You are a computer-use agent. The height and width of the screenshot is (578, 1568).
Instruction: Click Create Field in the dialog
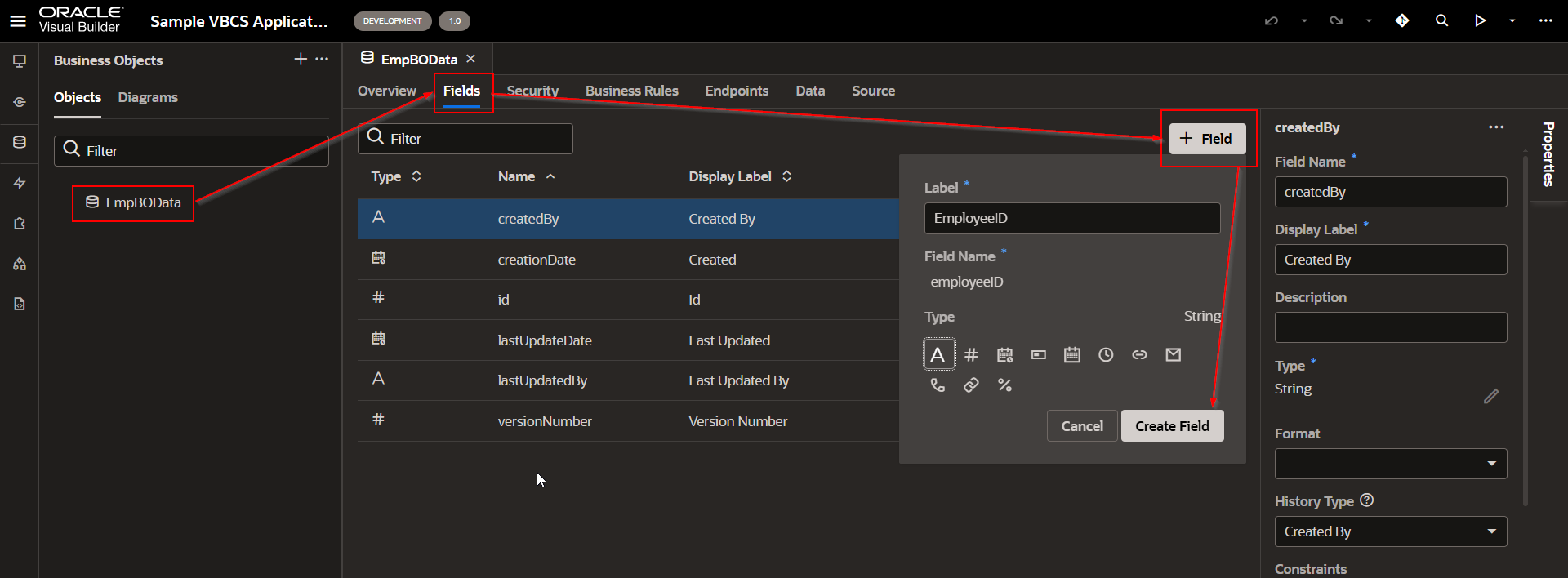click(x=1172, y=426)
